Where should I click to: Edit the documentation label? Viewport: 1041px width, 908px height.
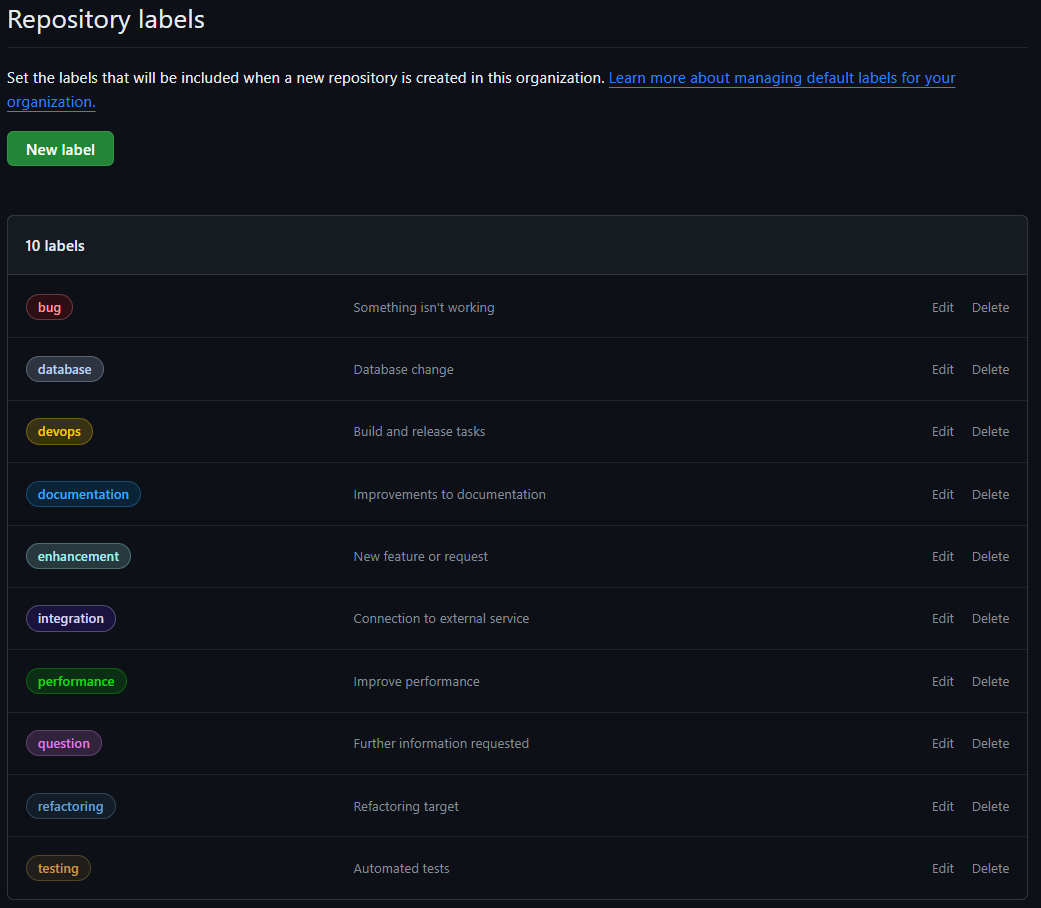pyautogui.click(x=942, y=494)
